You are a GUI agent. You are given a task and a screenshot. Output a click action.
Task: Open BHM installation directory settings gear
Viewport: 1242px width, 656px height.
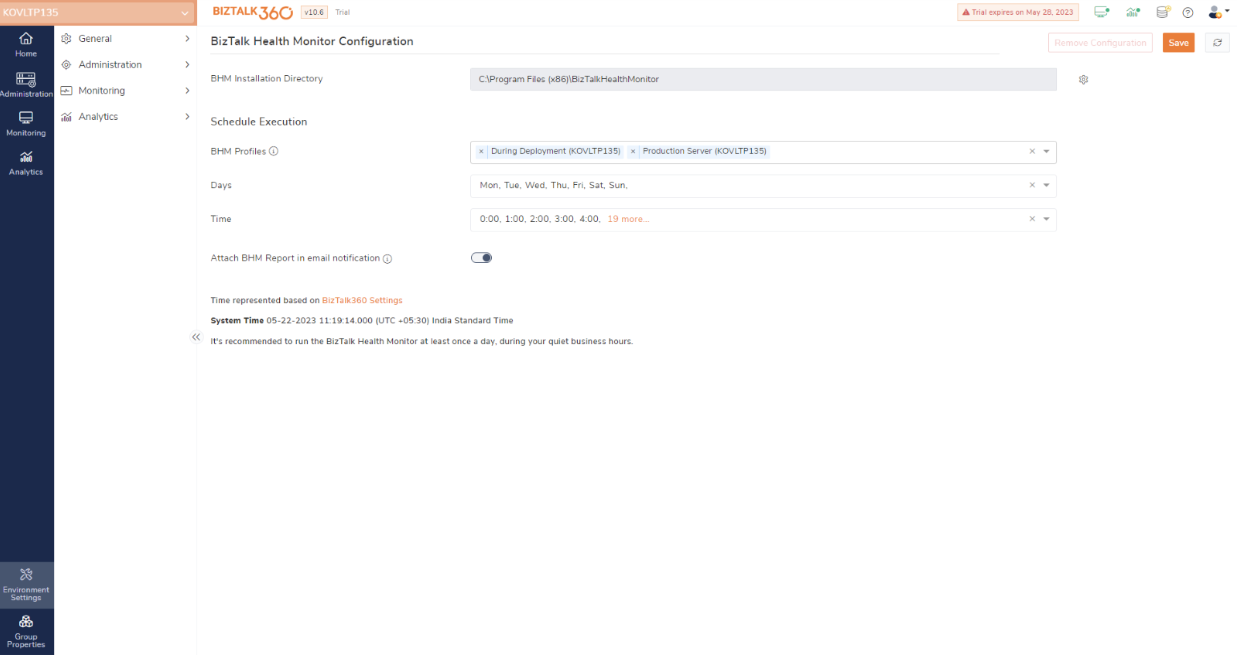(x=1083, y=79)
